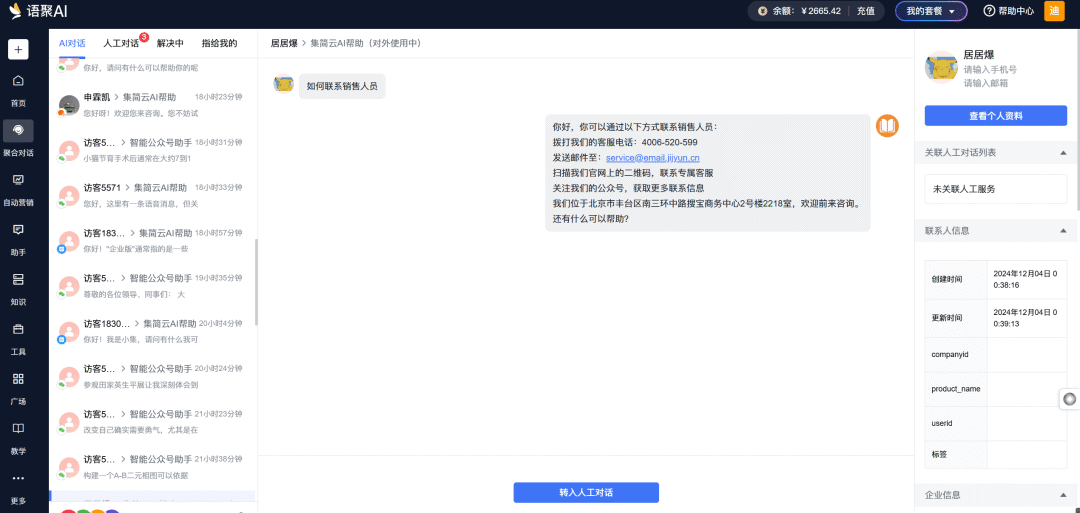
Task: Click 集简云AI帮助 breadcrumb in chat header
Action: click(366, 43)
